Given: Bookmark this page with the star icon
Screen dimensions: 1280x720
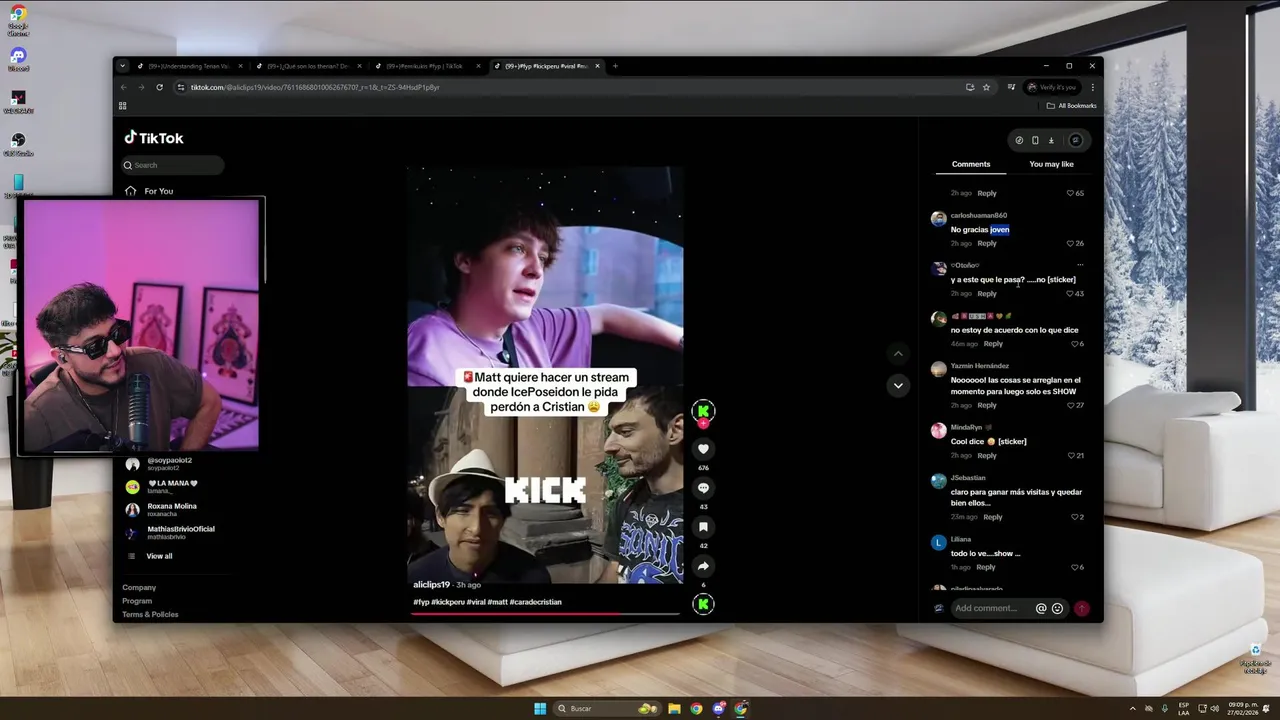Looking at the screenshot, I should [x=986, y=87].
